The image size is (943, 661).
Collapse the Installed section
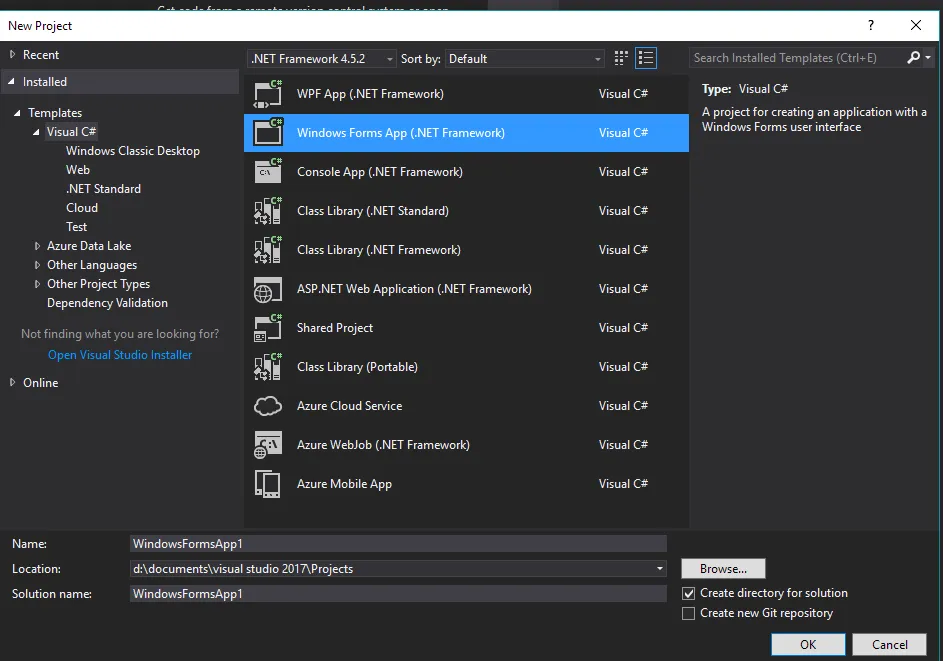pyautogui.click(x=11, y=81)
